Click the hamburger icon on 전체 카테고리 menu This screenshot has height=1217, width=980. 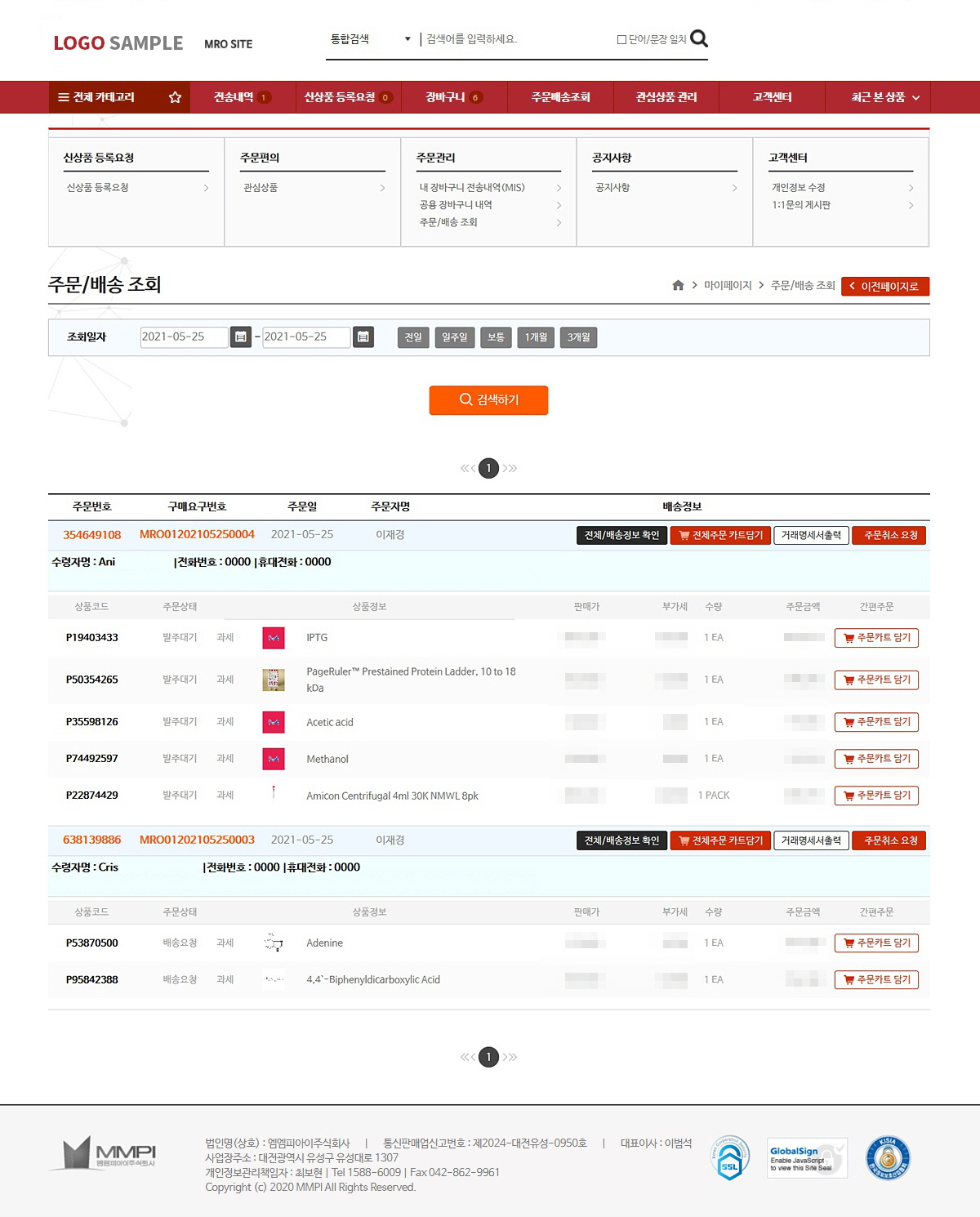pos(65,96)
